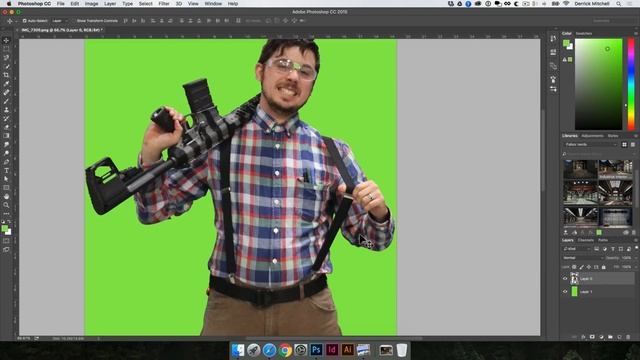This screenshot has width=640, height=360.
Task: Open the Color panel options menu
Action: click(x=636, y=33)
